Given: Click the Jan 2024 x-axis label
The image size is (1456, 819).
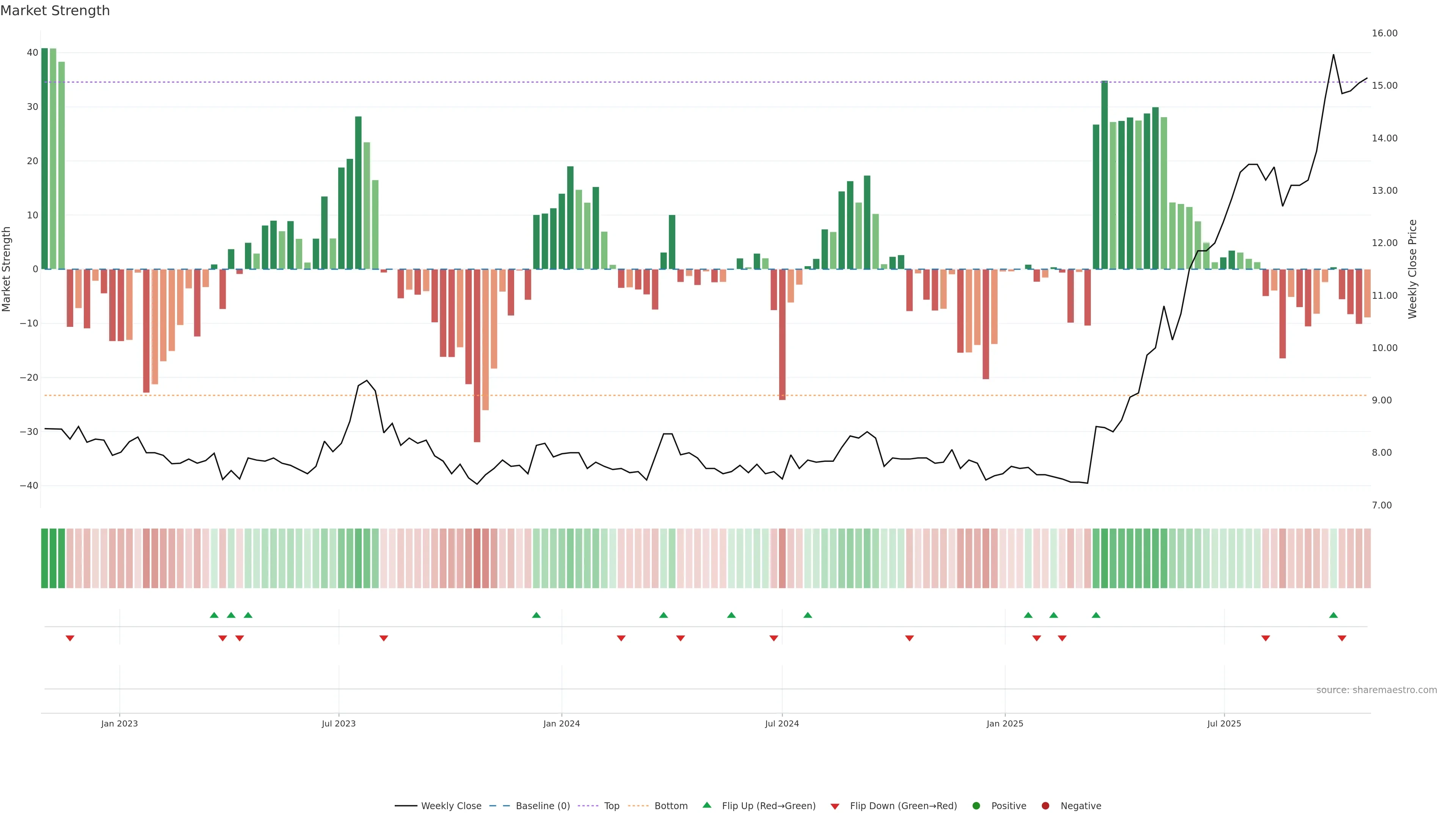Looking at the screenshot, I should click(x=561, y=723).
